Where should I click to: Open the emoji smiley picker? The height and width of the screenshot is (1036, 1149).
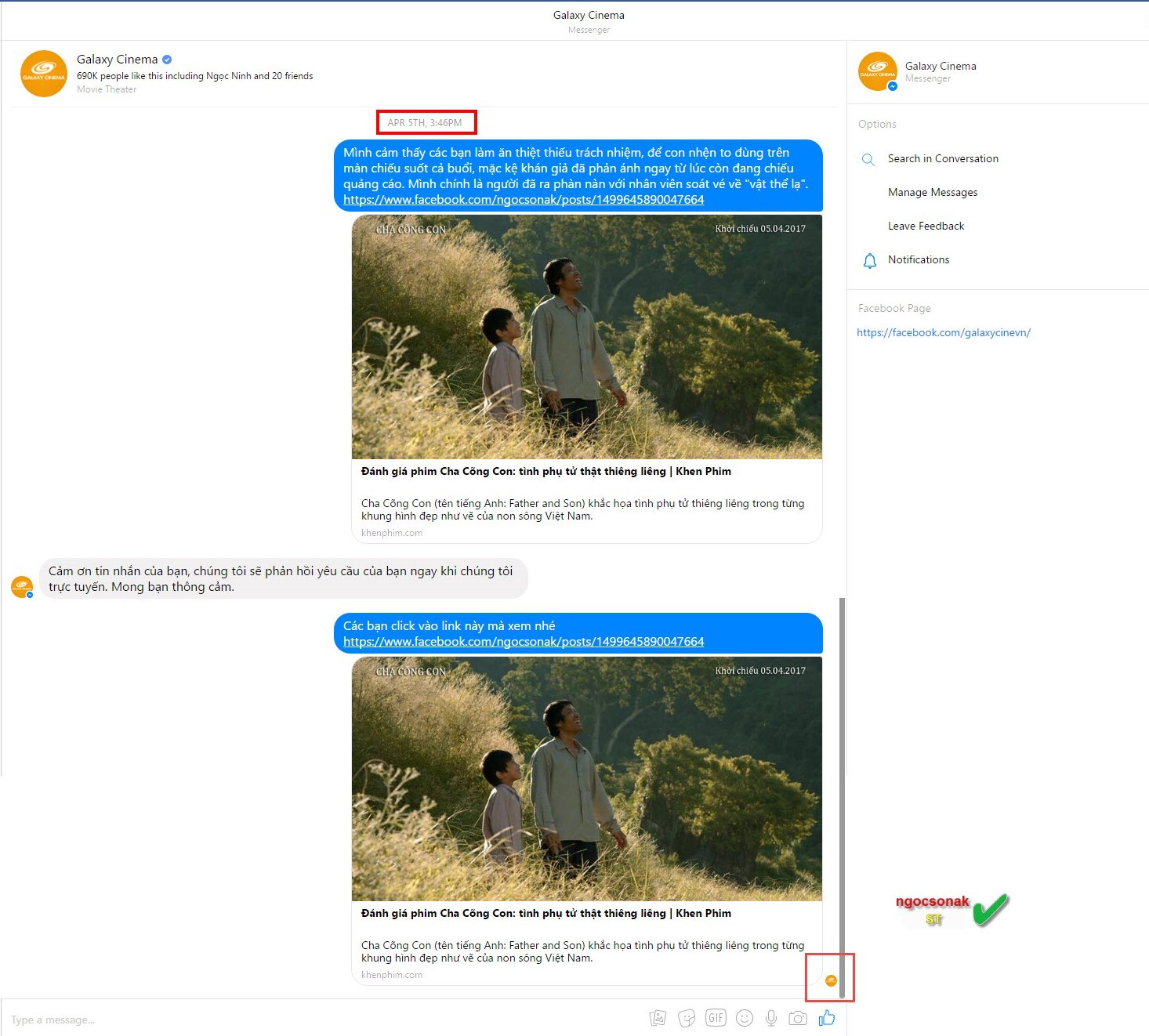pos(745,1018)
